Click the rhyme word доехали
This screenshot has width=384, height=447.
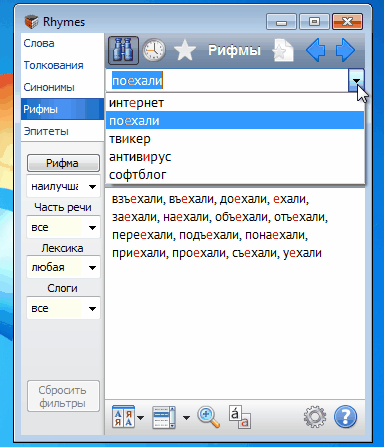tap(243, 199)
